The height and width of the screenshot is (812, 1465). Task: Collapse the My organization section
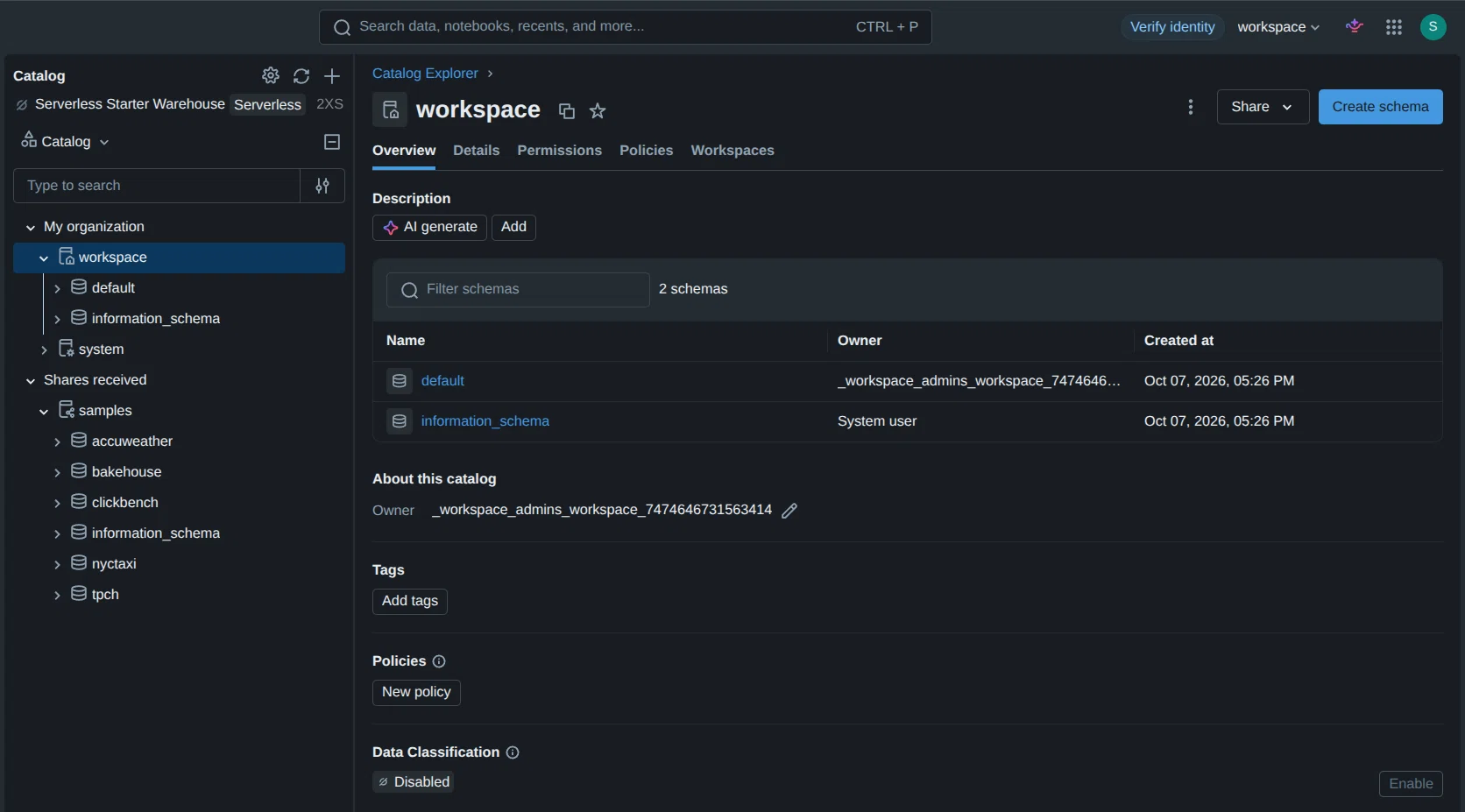tap(31, 228)
